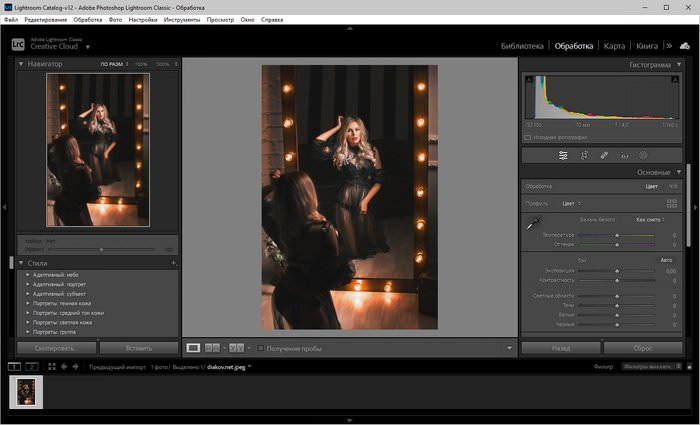This screenshot has height=425, width=700.
Task: Add new preset with plus icon
Action: 174,263
